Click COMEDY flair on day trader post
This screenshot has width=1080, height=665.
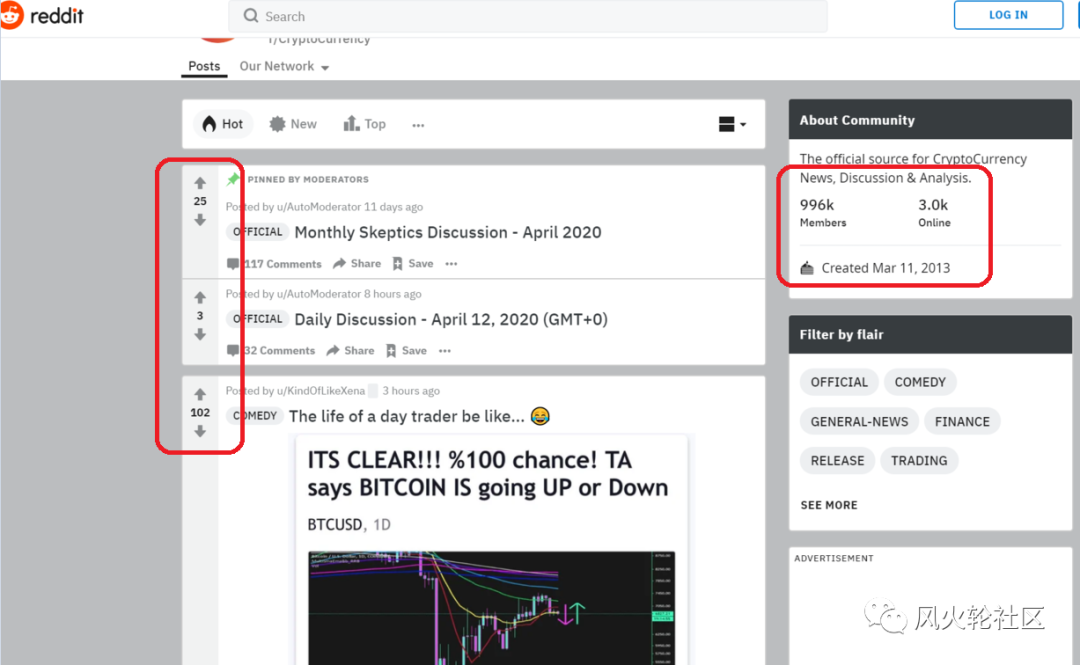254,416
